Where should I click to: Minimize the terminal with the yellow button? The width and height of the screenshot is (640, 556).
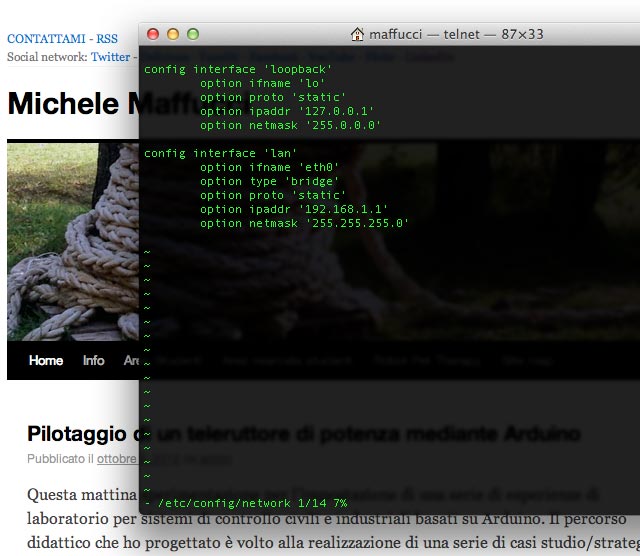pyautogui.click(x=173, y=34)
